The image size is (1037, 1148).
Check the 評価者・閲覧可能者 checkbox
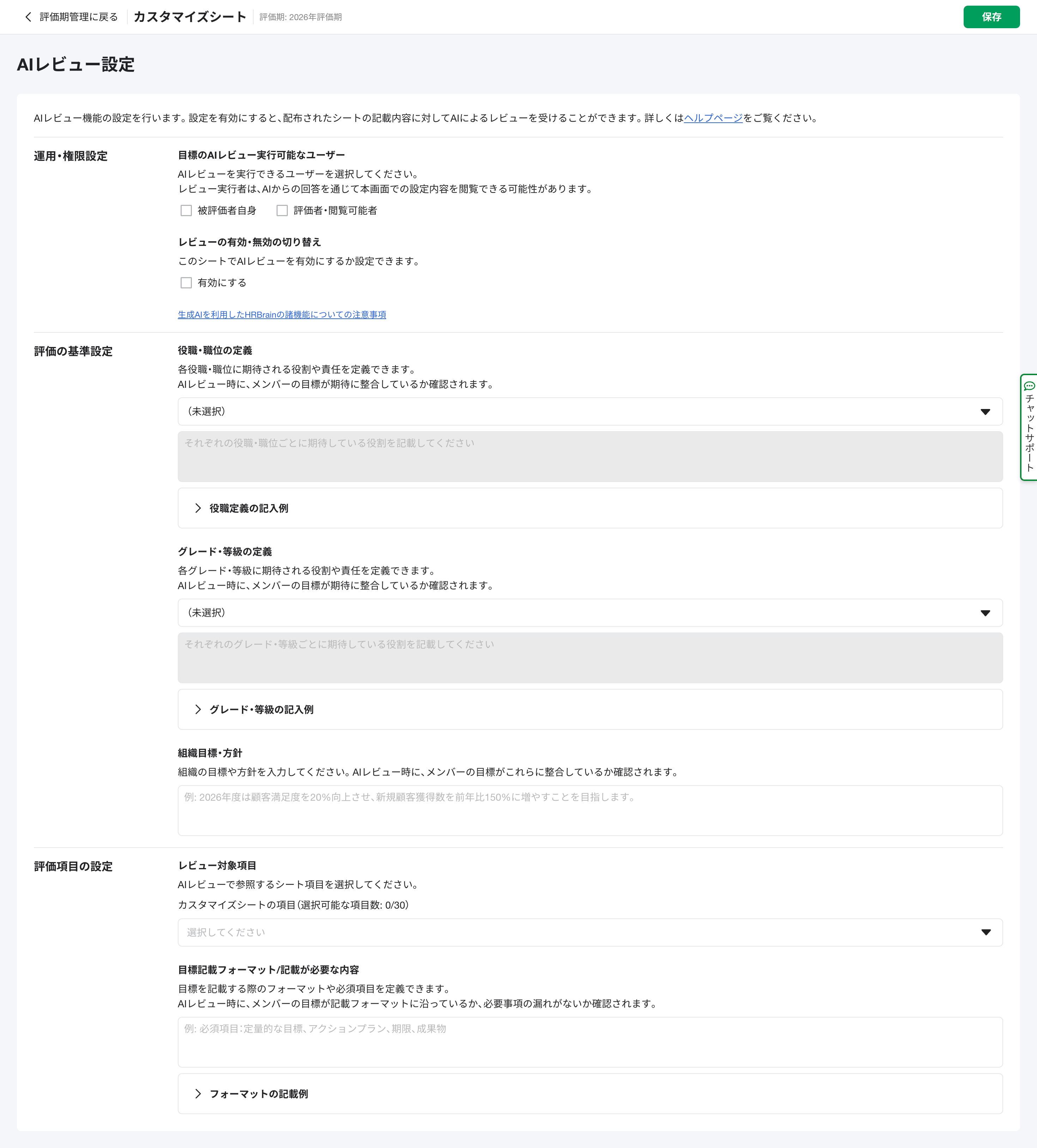pyautogui.click(x=282, y=211)
